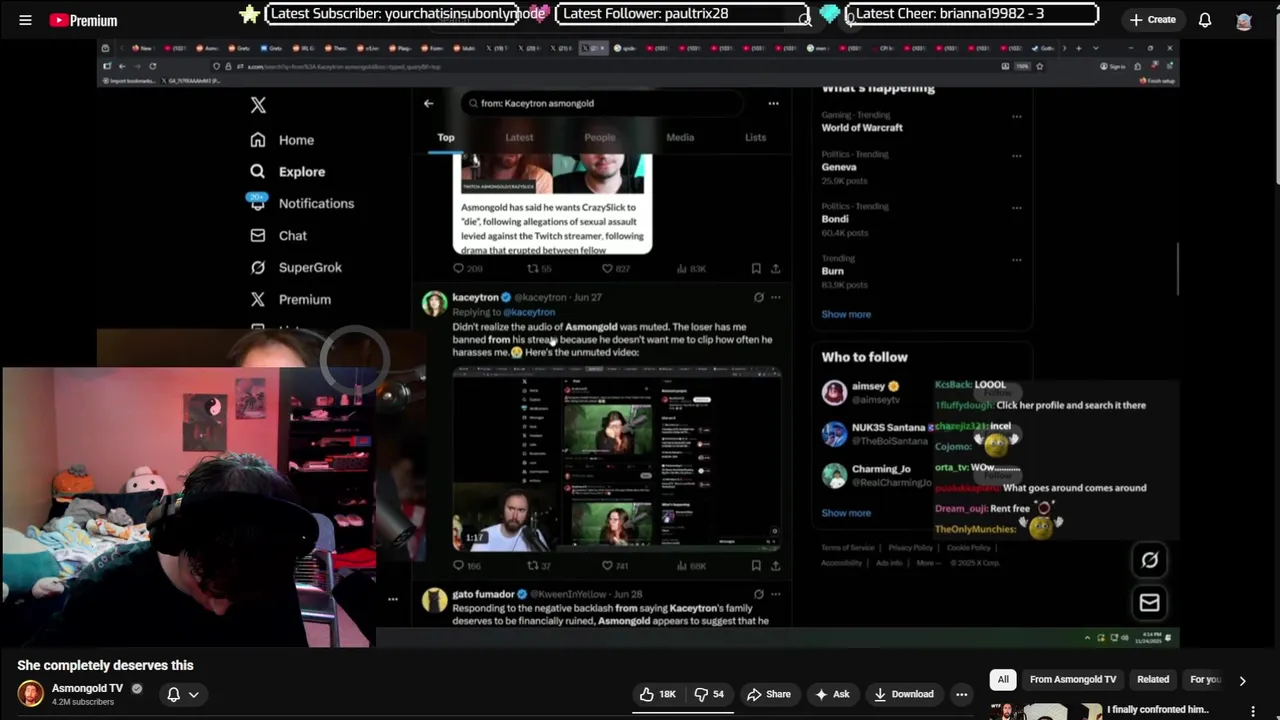The image size is (1280, 720).
Task: Open more actions ellipsis beside Download
Action: 961,694
